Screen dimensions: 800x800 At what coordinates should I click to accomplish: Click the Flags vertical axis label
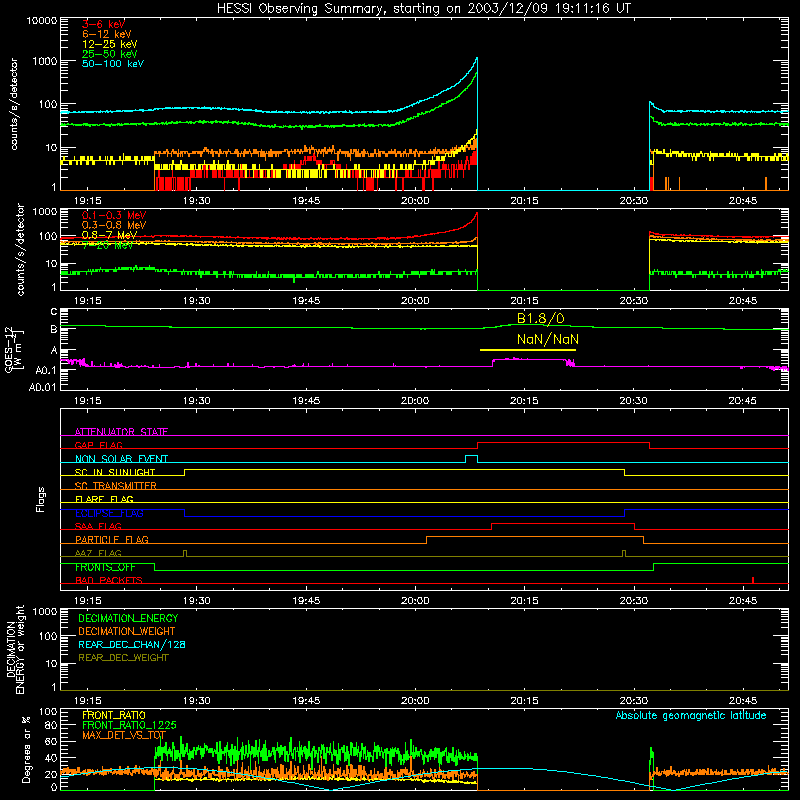(41, 499)
